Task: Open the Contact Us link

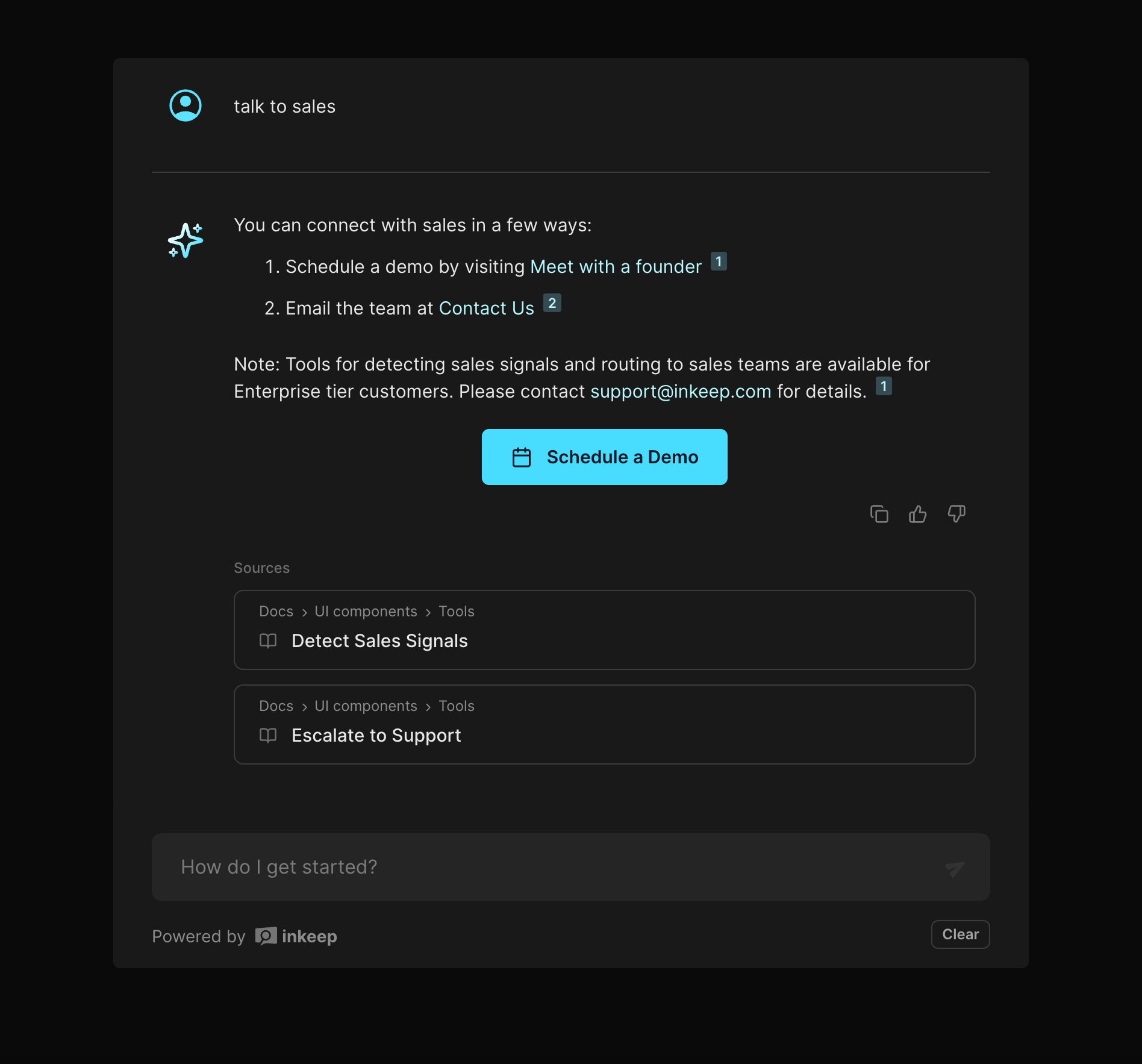Action: coord(486,308)
